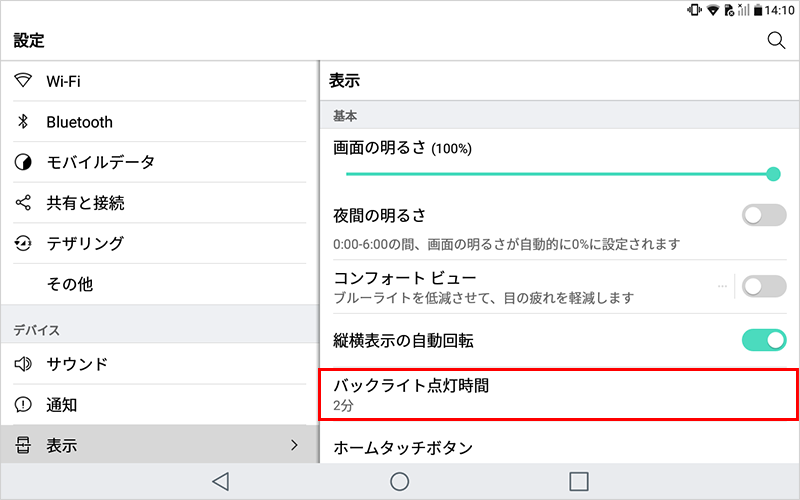This screenshot has width=800, height=500.
Task: Click the mobile data half-circle icon
Action: (23, 162)
